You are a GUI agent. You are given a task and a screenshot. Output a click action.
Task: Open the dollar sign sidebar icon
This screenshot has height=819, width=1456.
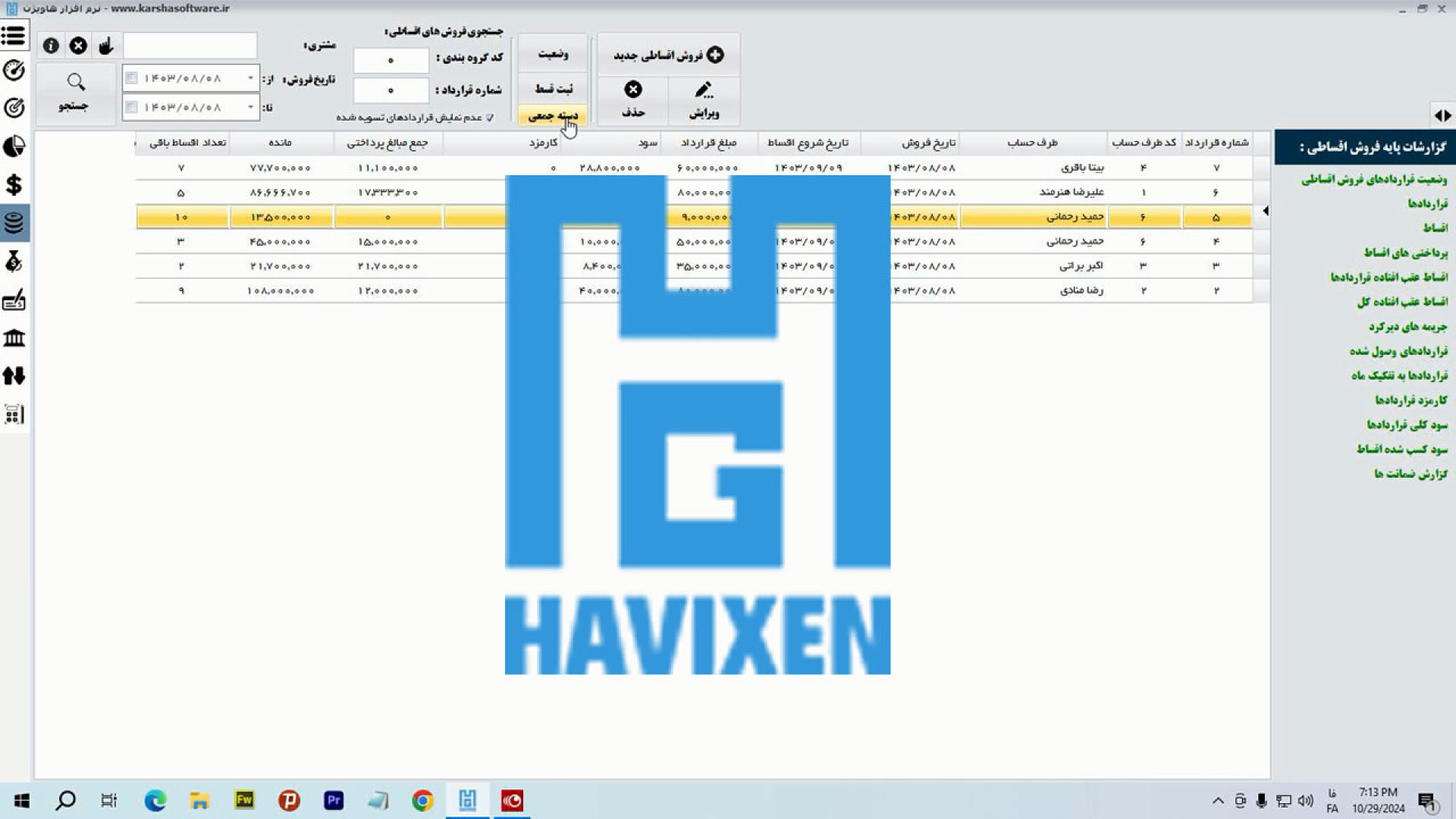[14, 184]
